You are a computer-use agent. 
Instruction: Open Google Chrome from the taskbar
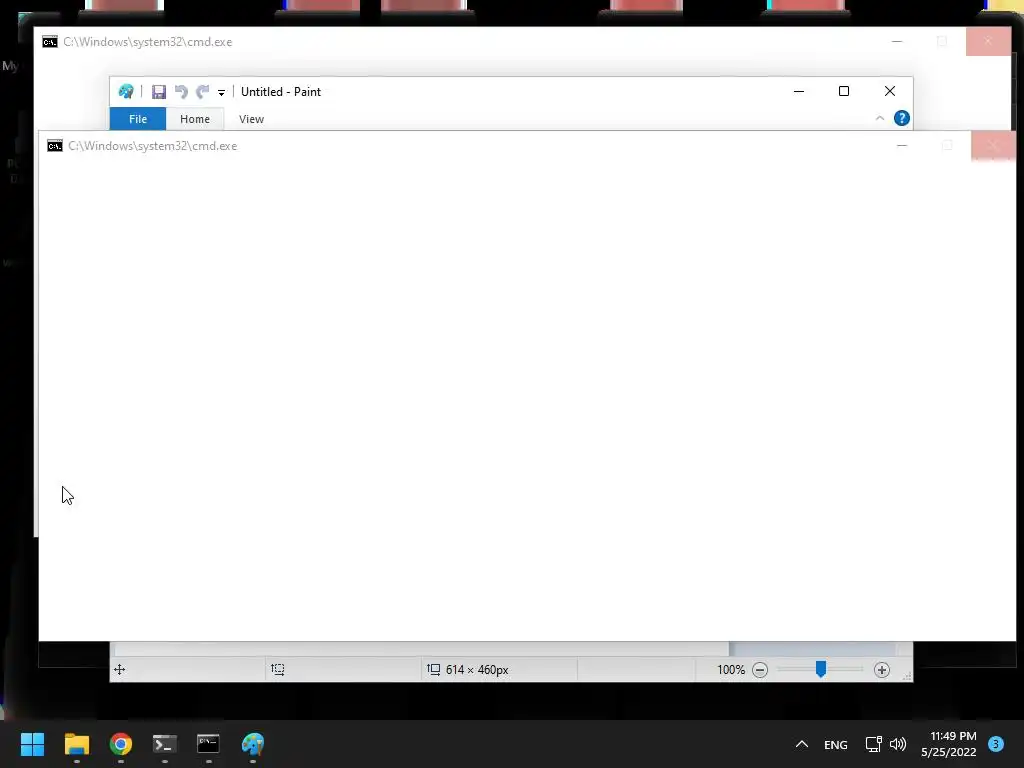121,744
